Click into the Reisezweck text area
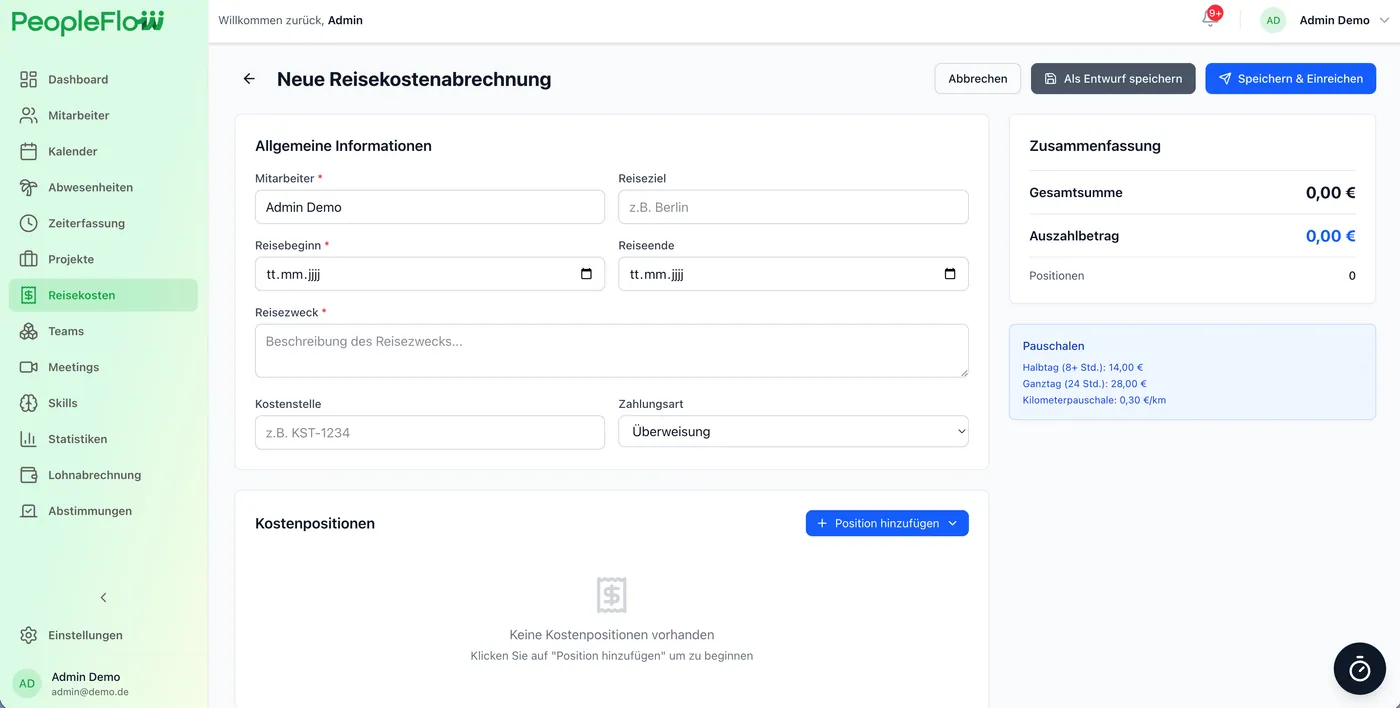 [x=612, y=350]
